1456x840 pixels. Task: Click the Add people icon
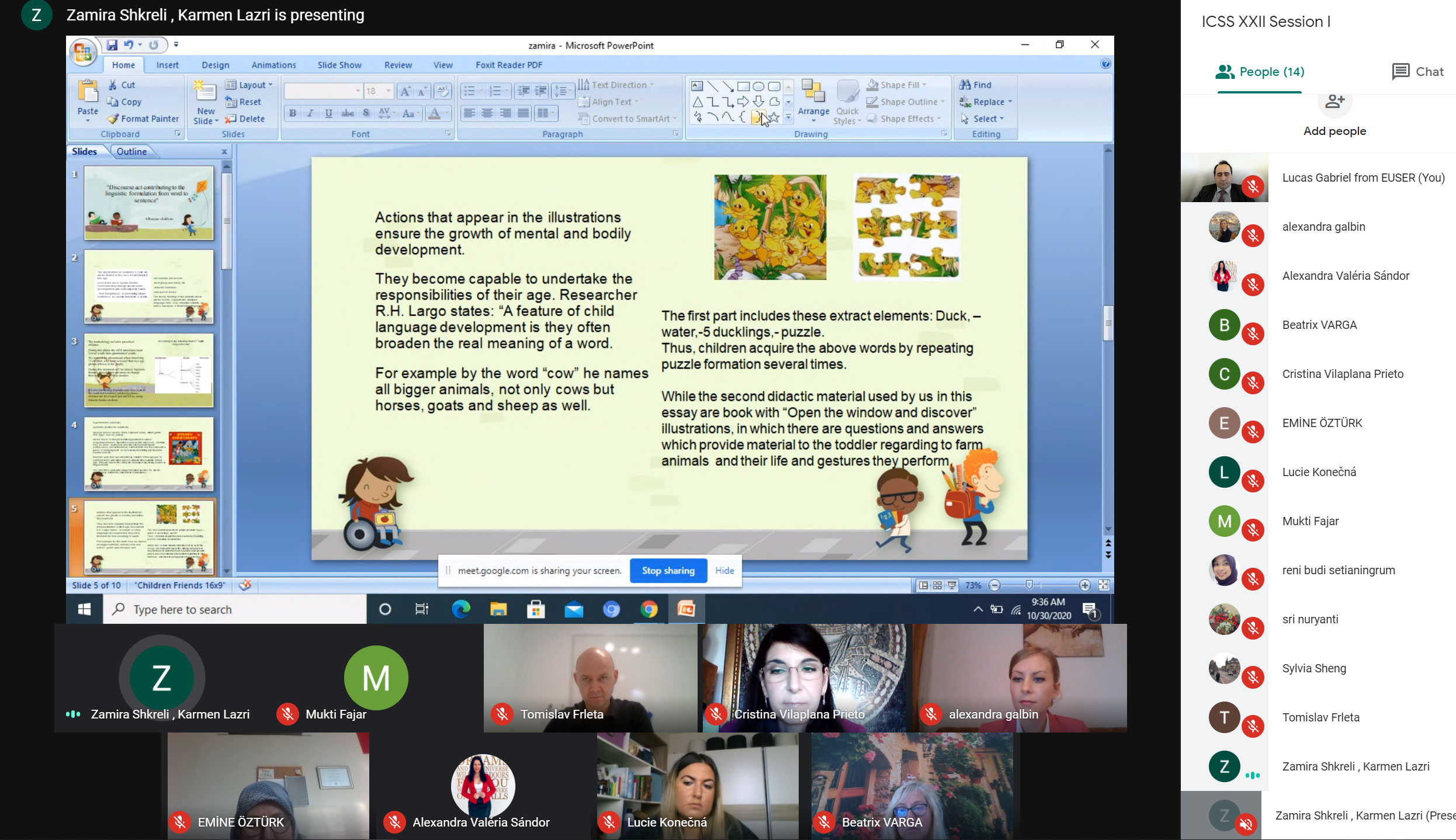pyautogui.click(x=1334, y=103)
